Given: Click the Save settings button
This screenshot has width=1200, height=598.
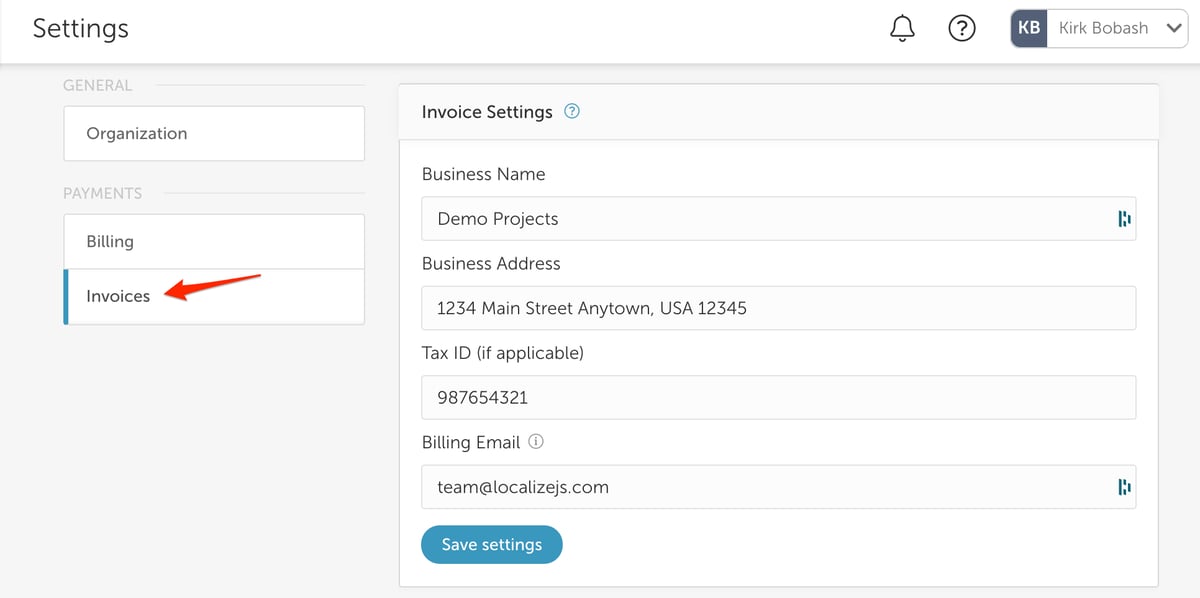Looking at the screenshot, I should 492,545.
